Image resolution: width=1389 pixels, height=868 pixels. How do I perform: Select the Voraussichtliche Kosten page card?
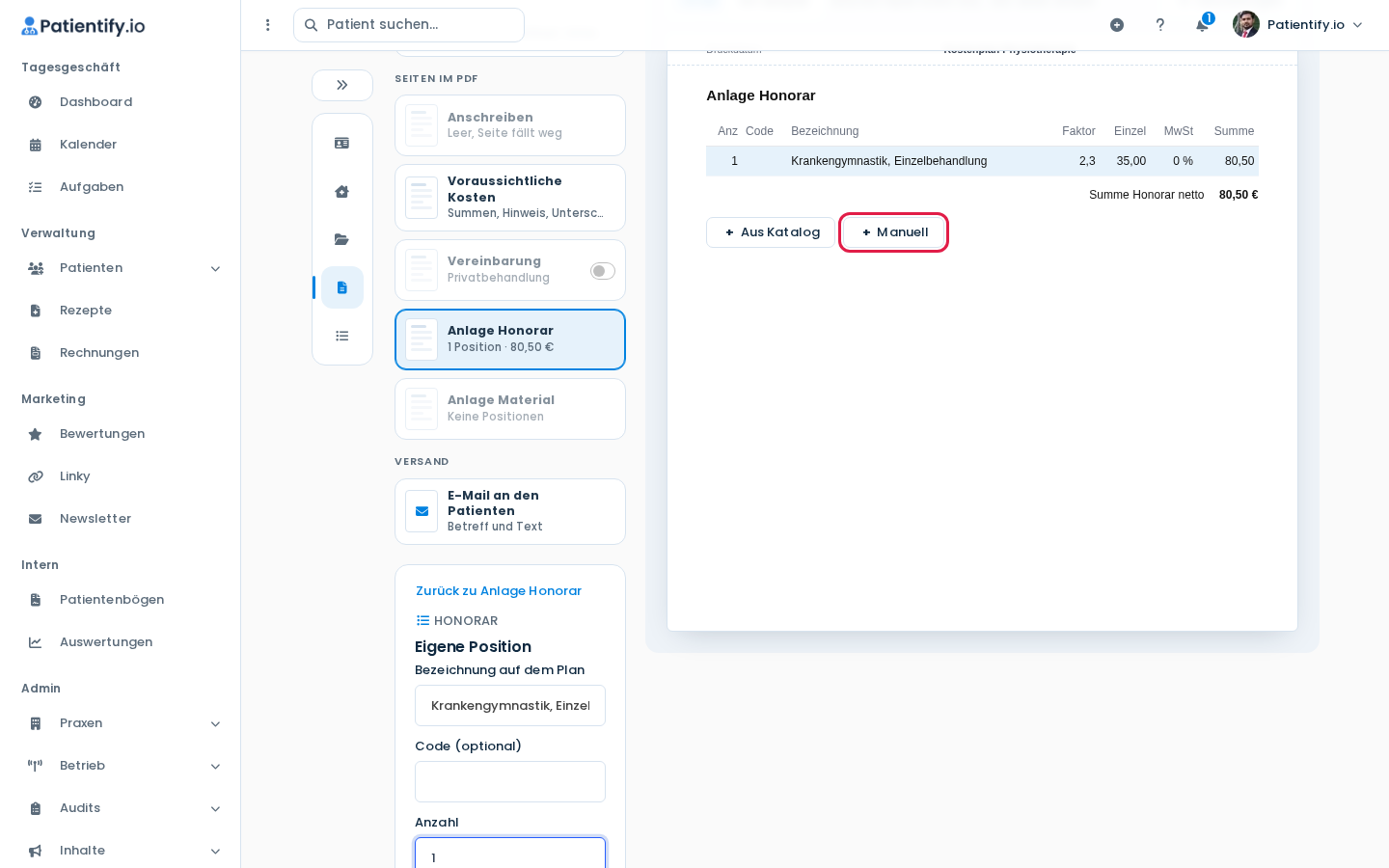pos(510,198)
